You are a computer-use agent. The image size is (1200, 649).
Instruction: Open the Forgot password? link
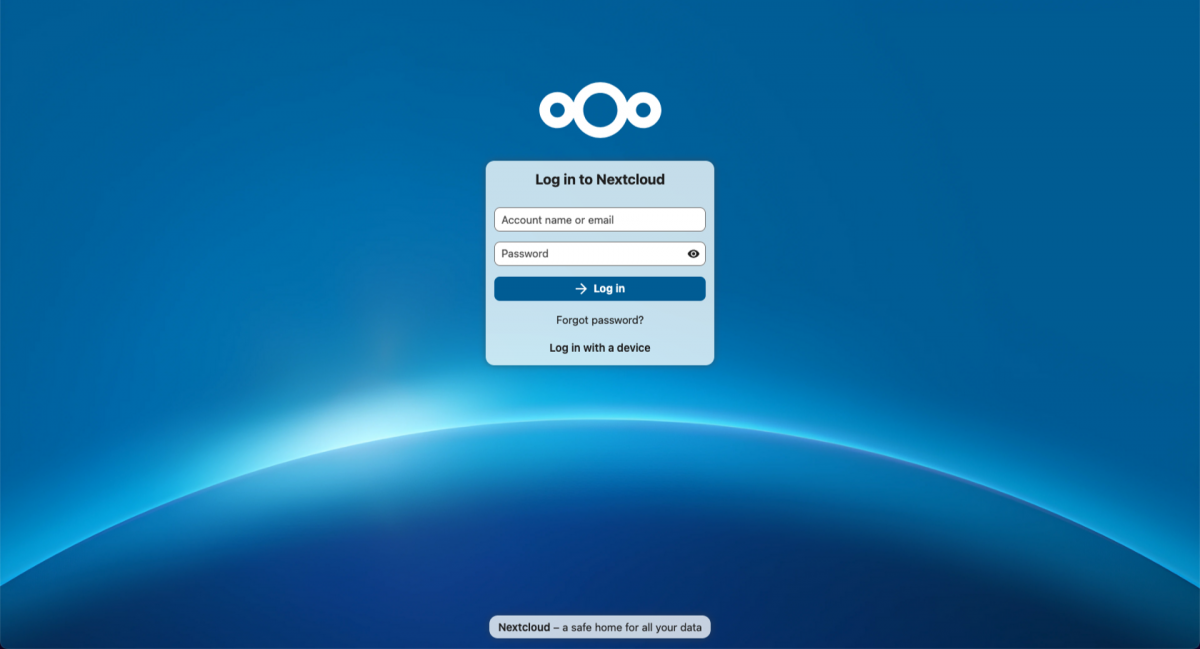tap(600, 320)
